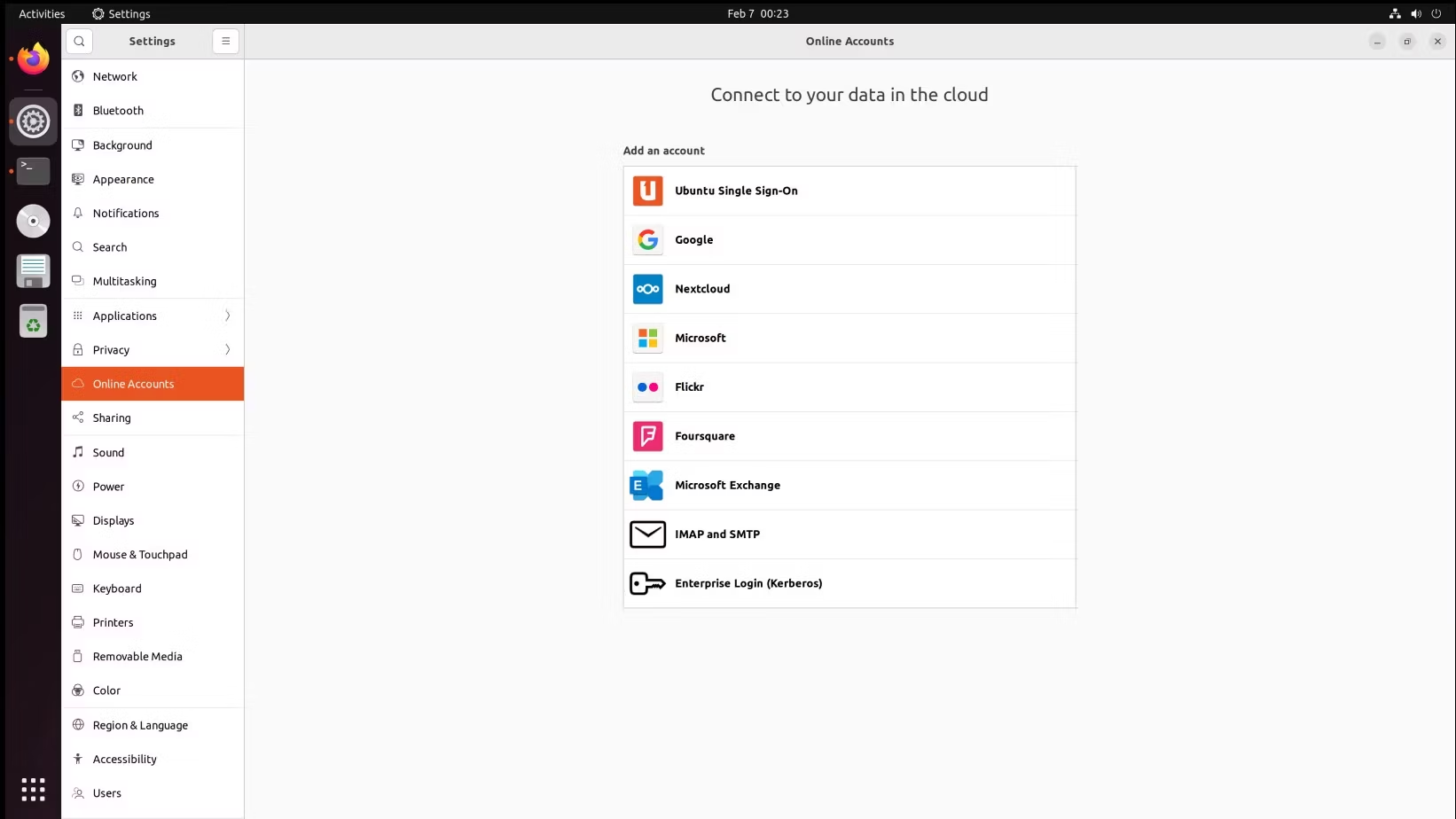Add a Google account
The height and width of the screenshot is (819, 1456).
pos(849,239)
